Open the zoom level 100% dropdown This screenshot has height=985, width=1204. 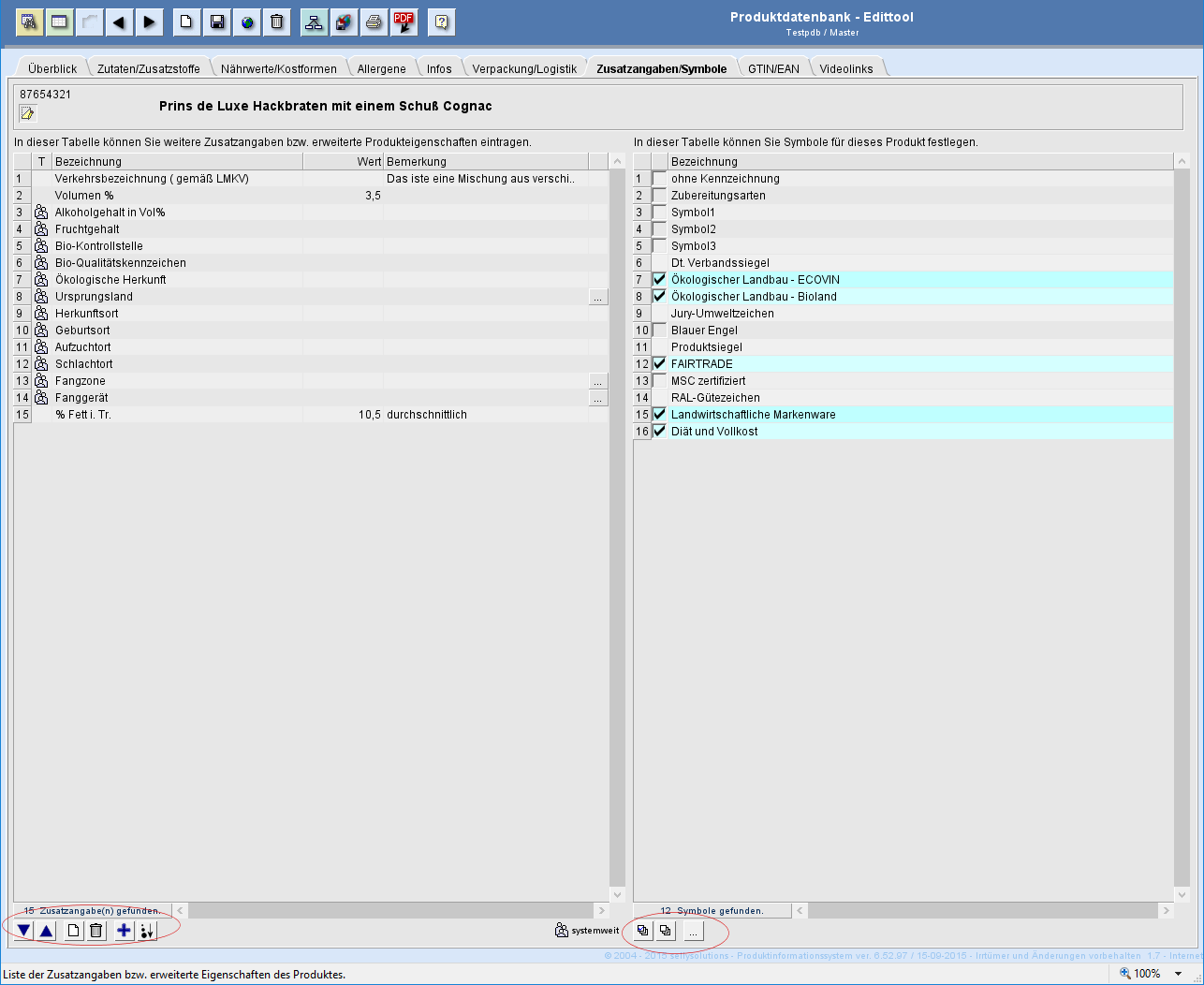point(1178,974)
